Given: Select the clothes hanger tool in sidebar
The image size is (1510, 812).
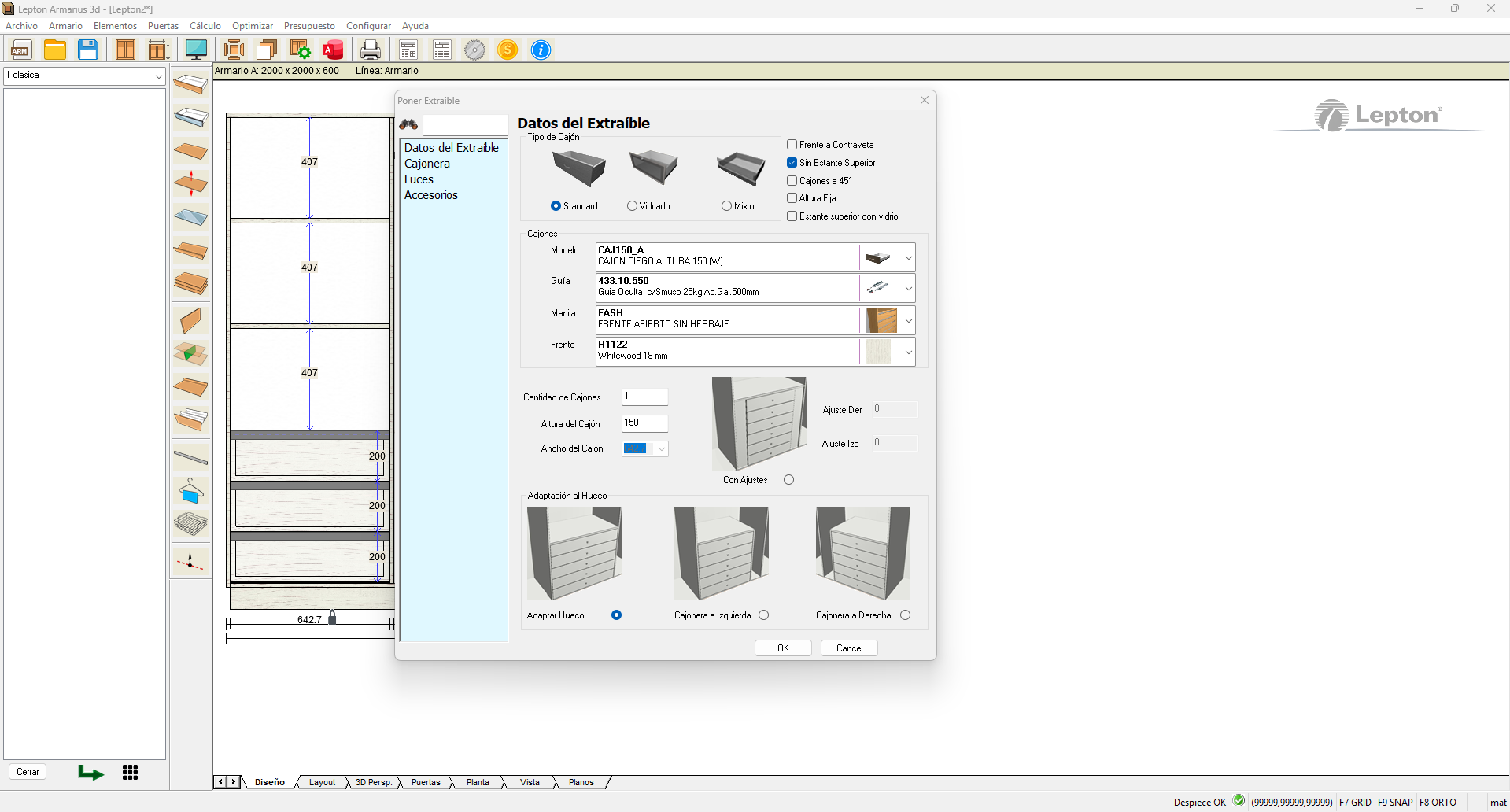Looking at the screenshot, I should click(x=190, y=491).
